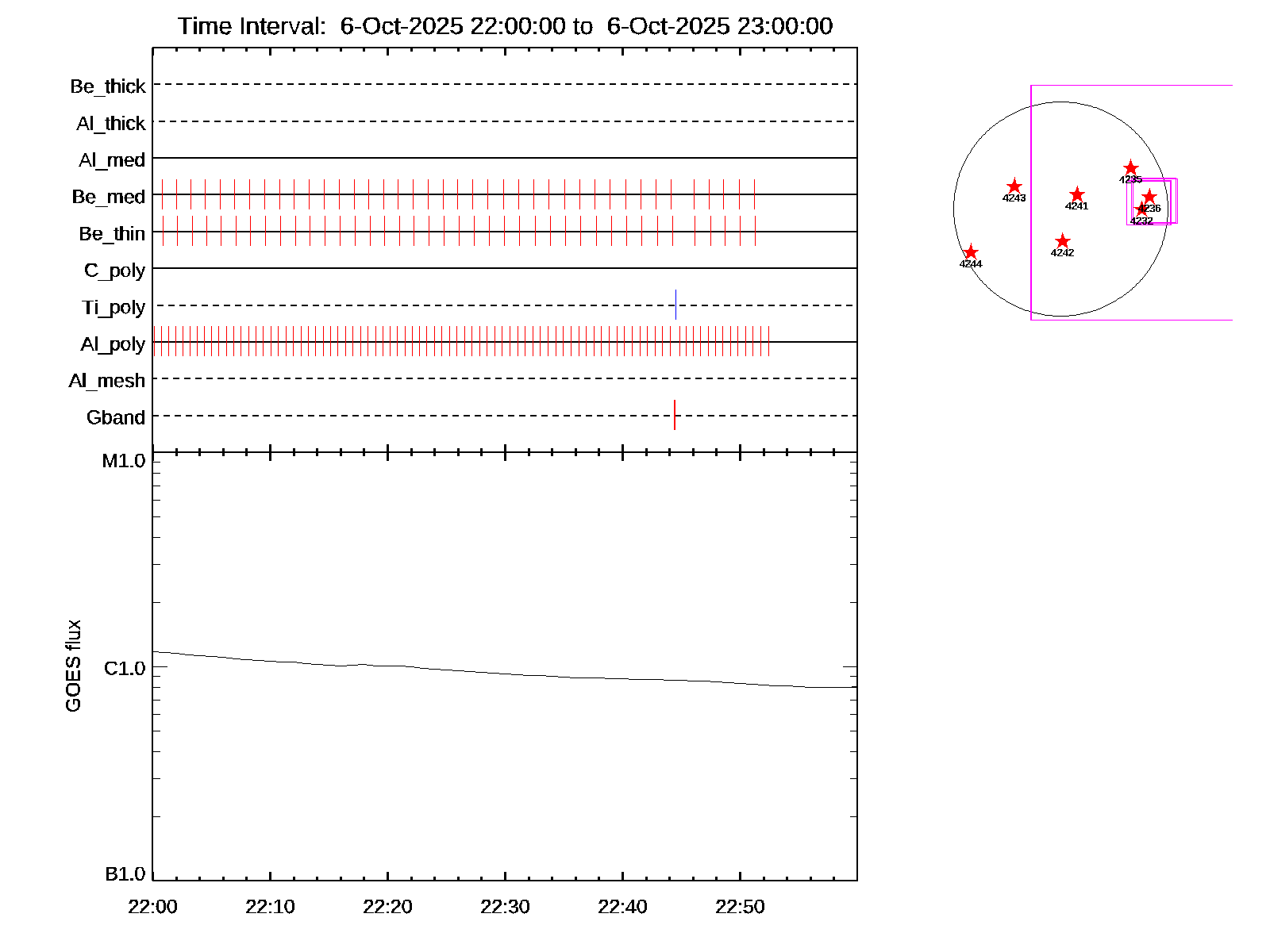Click the red Gband exposure tick mark
The width and height of the screenshot is (1270, 952).
674,415
